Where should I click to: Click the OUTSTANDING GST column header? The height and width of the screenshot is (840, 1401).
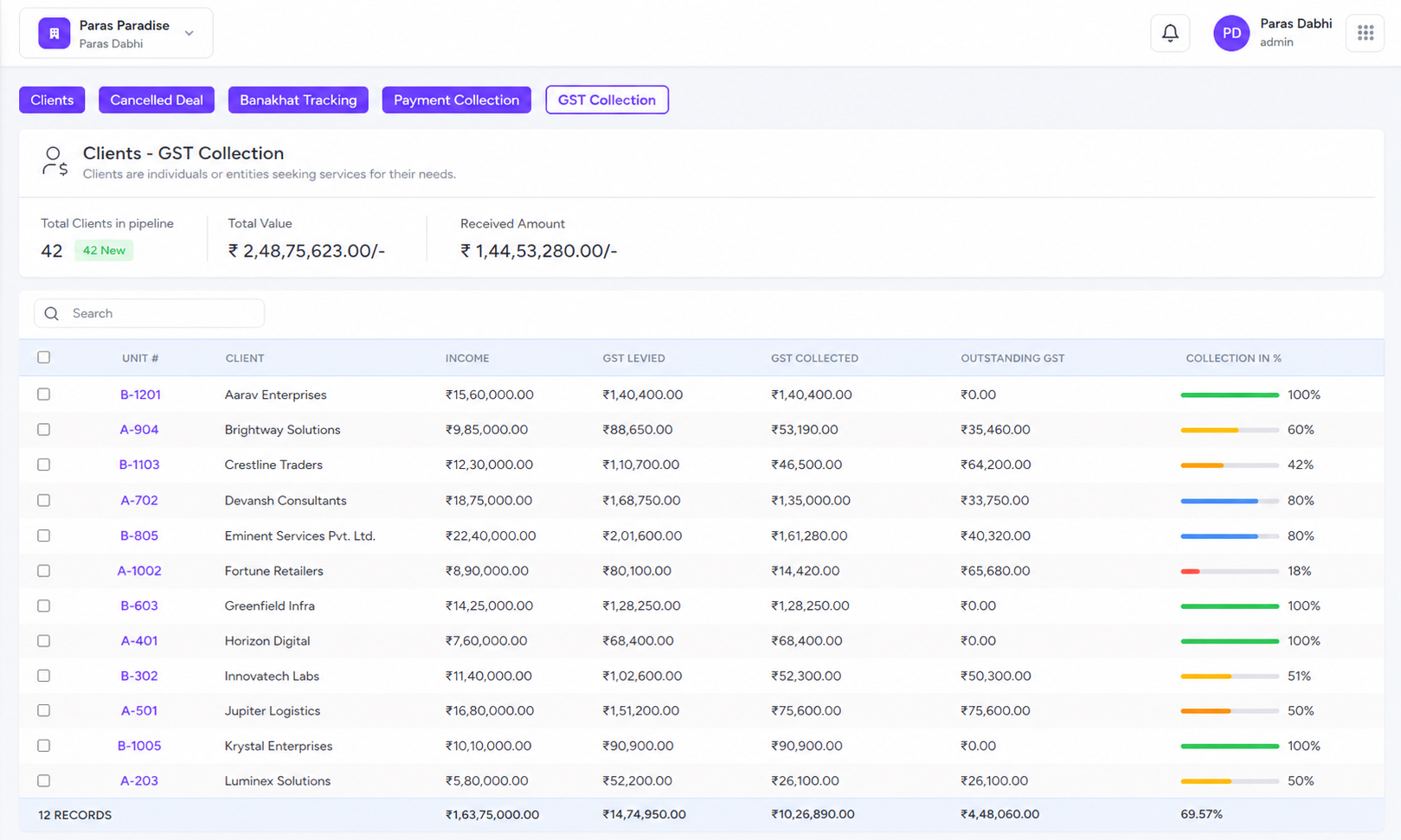click(x=1012, y=358)
